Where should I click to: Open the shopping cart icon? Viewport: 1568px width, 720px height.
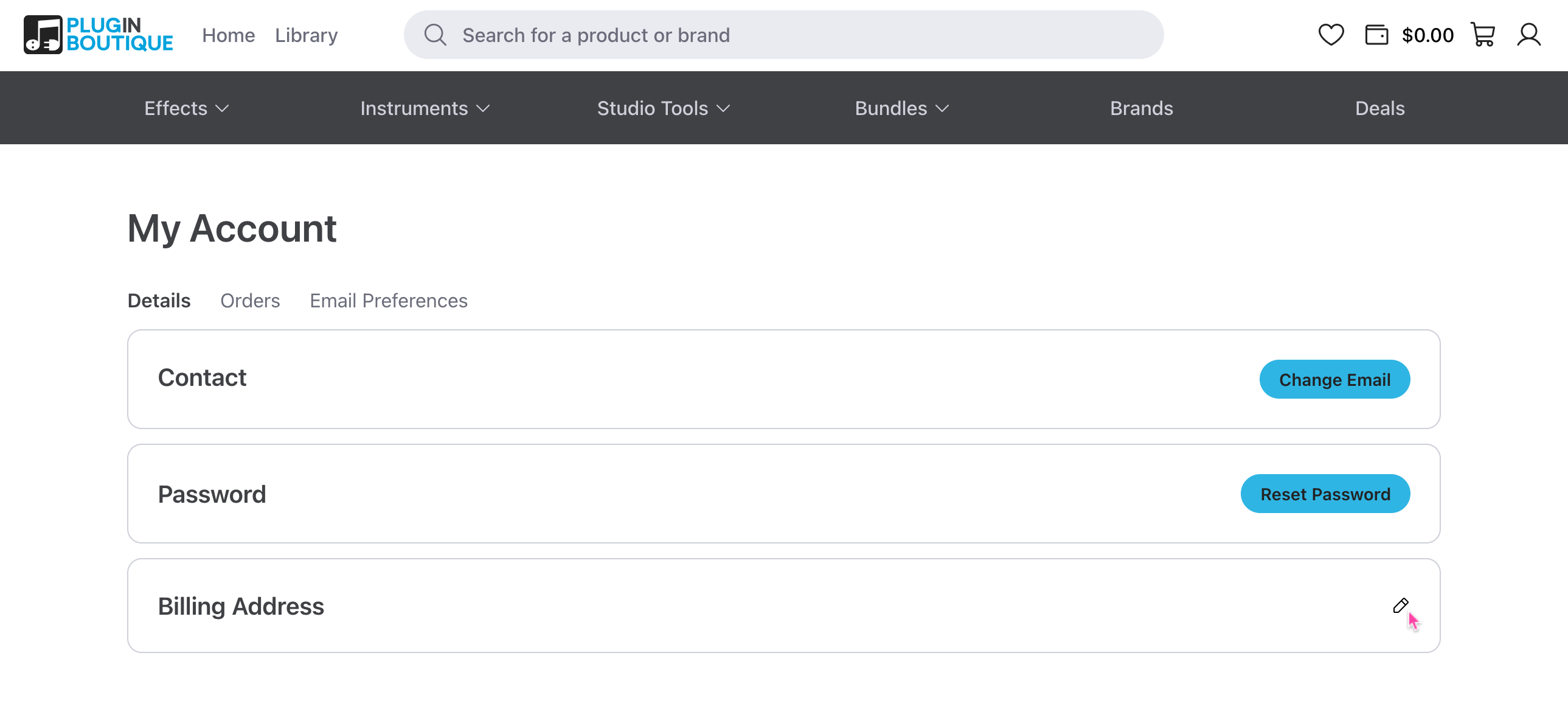point(1483,35)
